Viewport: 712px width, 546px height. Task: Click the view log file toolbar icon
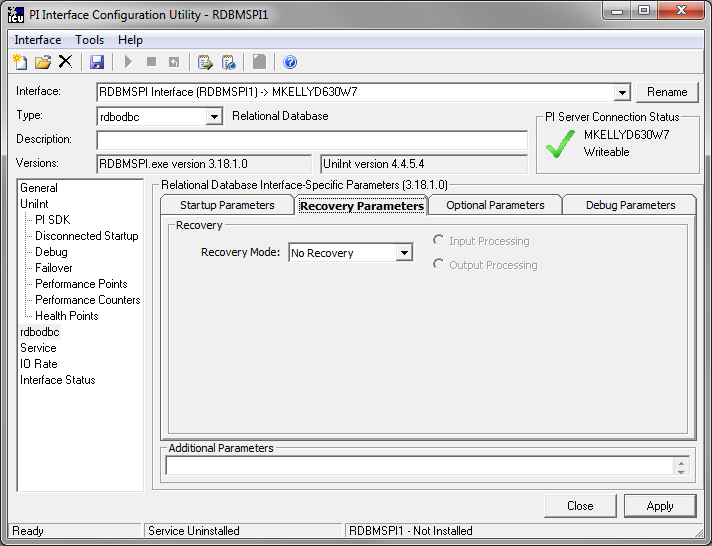pyautogui.click(x=228, y=62)
